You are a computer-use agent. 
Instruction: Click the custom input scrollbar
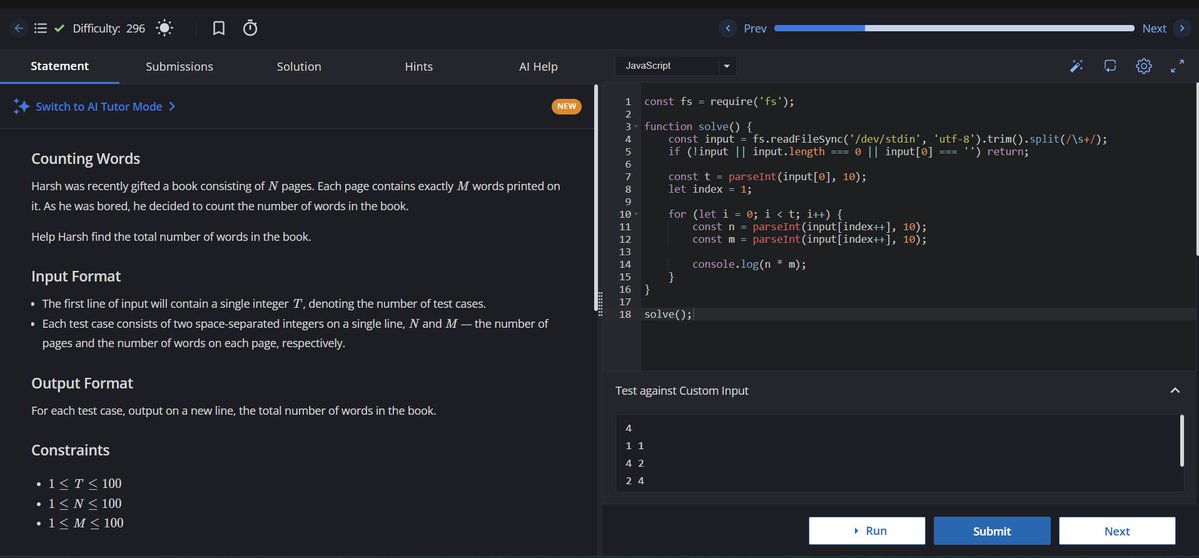pos(1182,441)
